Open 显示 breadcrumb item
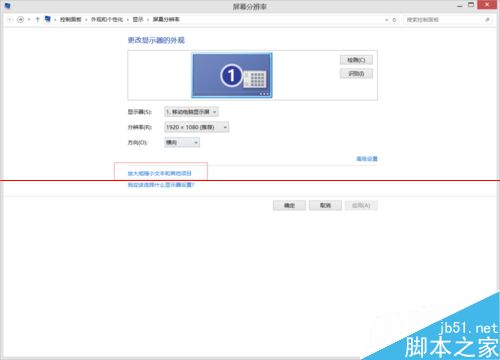 coord(138,20)
